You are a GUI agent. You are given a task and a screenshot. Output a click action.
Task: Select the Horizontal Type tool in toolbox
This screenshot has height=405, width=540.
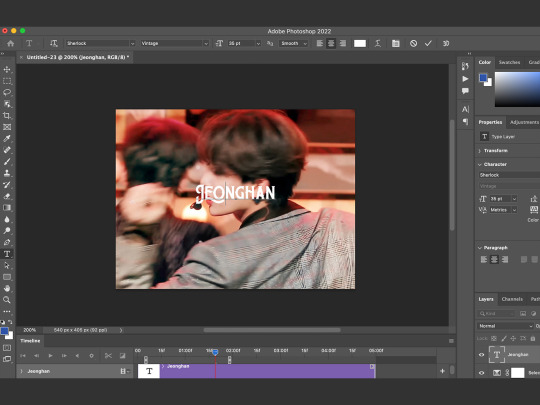(x=7, y=254)
